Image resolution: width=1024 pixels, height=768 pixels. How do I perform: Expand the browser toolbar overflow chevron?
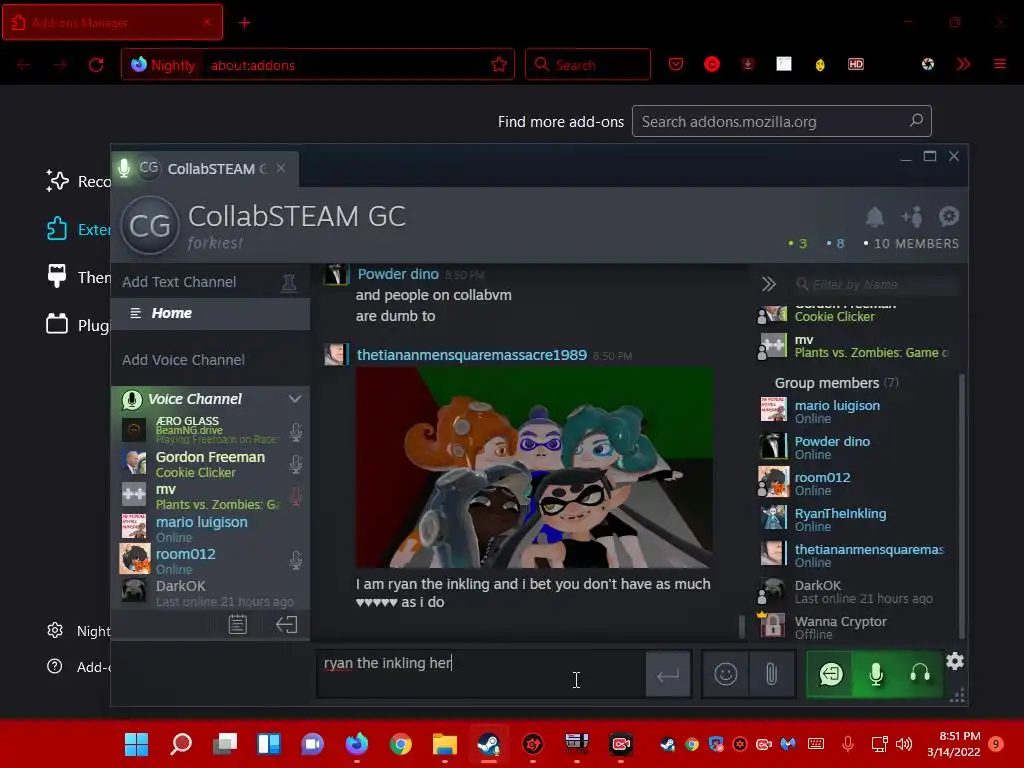click(963, 64)
